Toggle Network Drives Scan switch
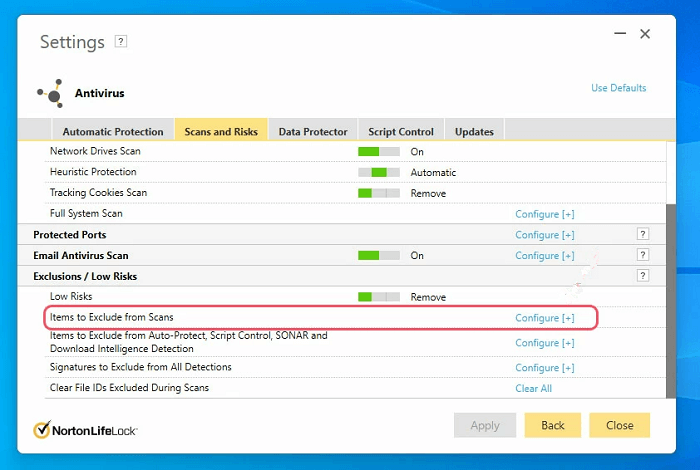This screenshot has height=470, width=700. [x=379, y=151]
